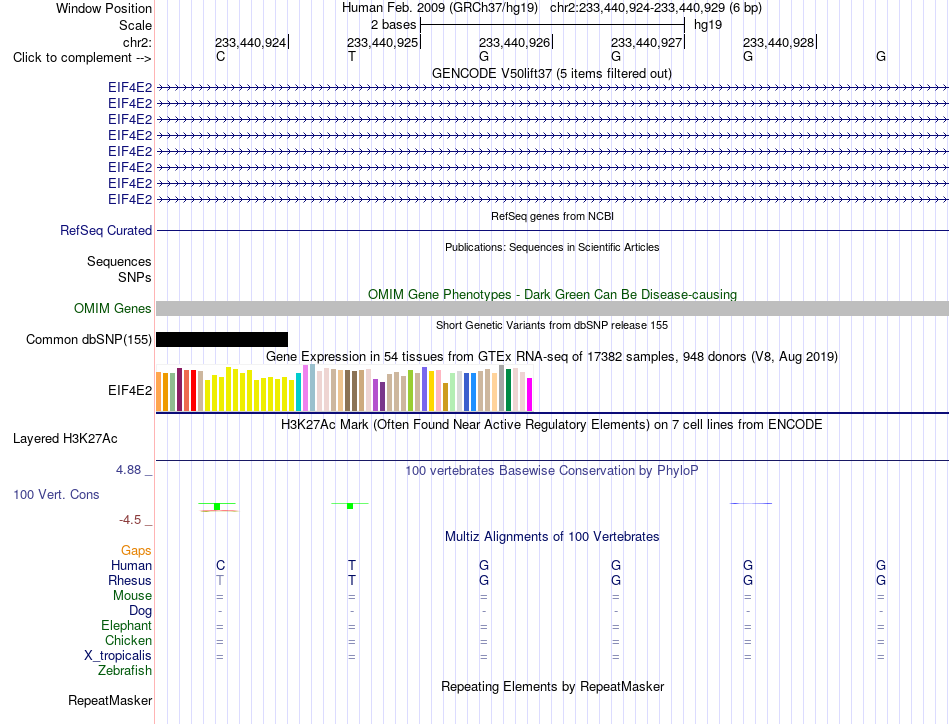
Task: Click the 'Click to complement -->' label
Action: pyautogui.click(x=82, y=58)
